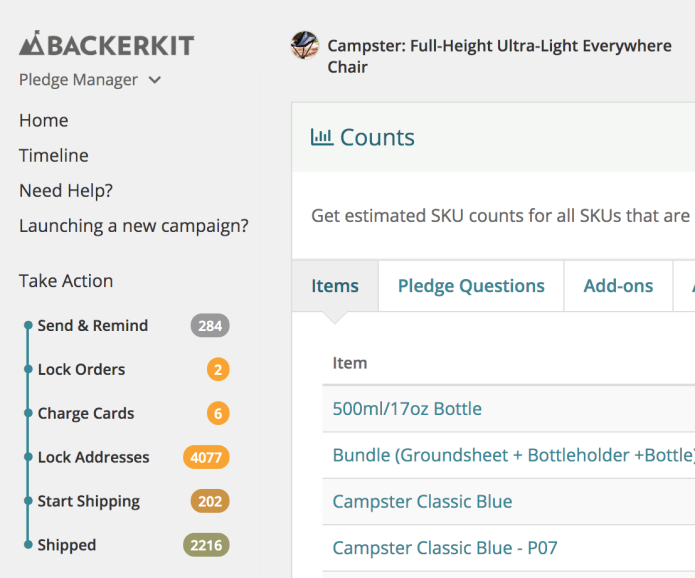Open the 500ml/17oz Bottle item

click(x=407, y=409)
